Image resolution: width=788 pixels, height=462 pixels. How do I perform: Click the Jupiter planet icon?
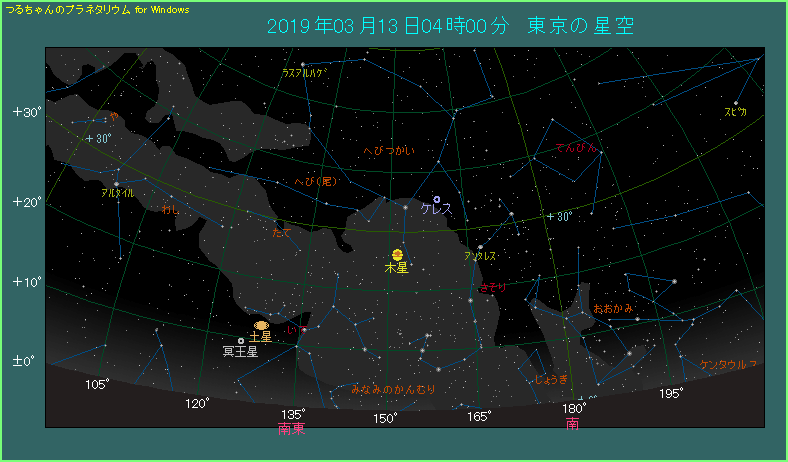pyautogui.click(x=397, y=255)
